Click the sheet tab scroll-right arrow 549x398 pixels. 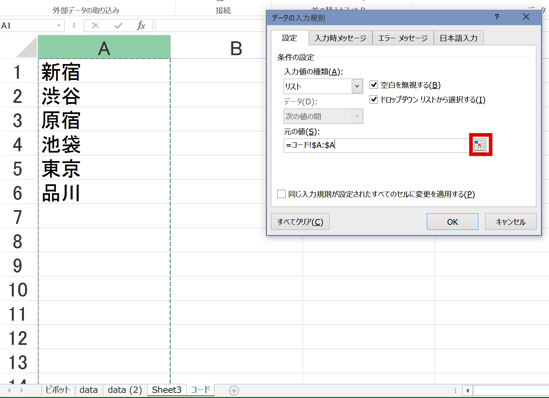(22, 390)
